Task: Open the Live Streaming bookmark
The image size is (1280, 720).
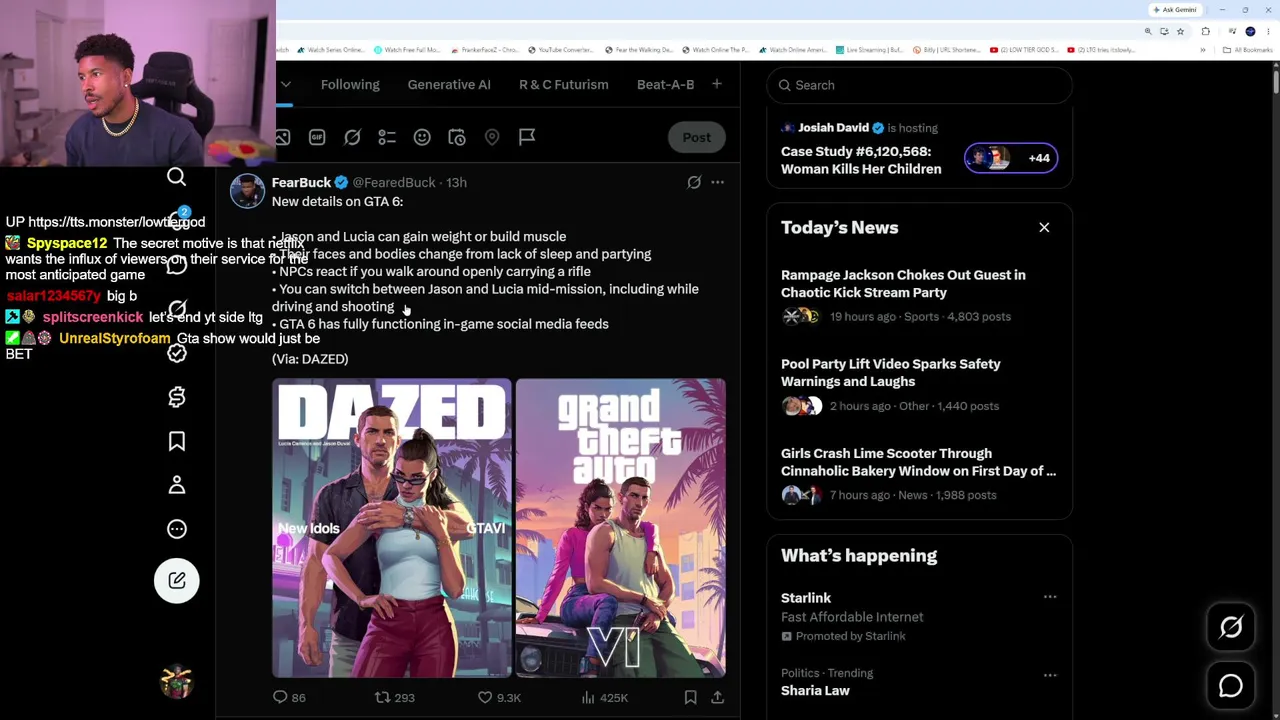Action: tap(869, 50)
